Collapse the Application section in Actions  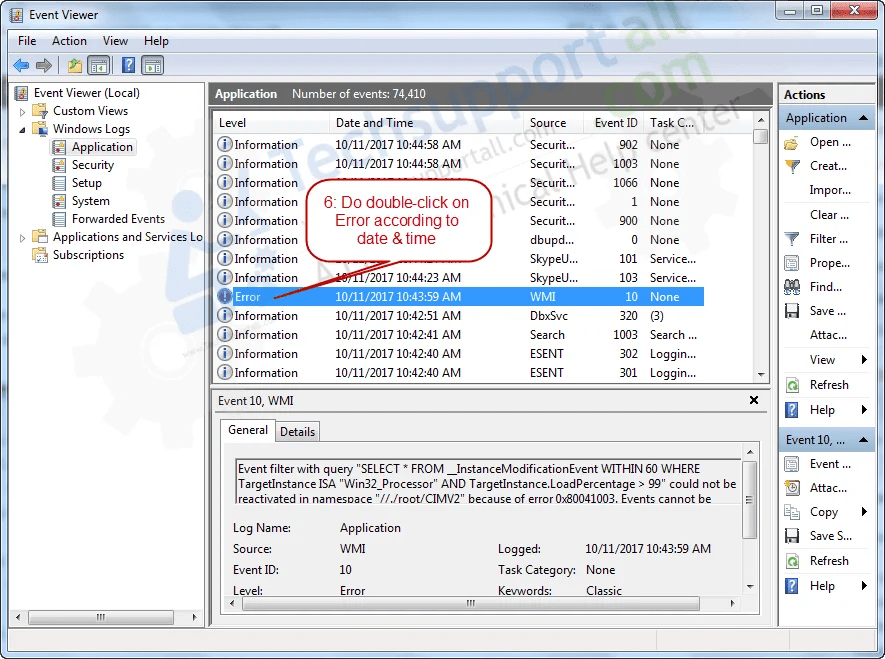coord(863,118)
